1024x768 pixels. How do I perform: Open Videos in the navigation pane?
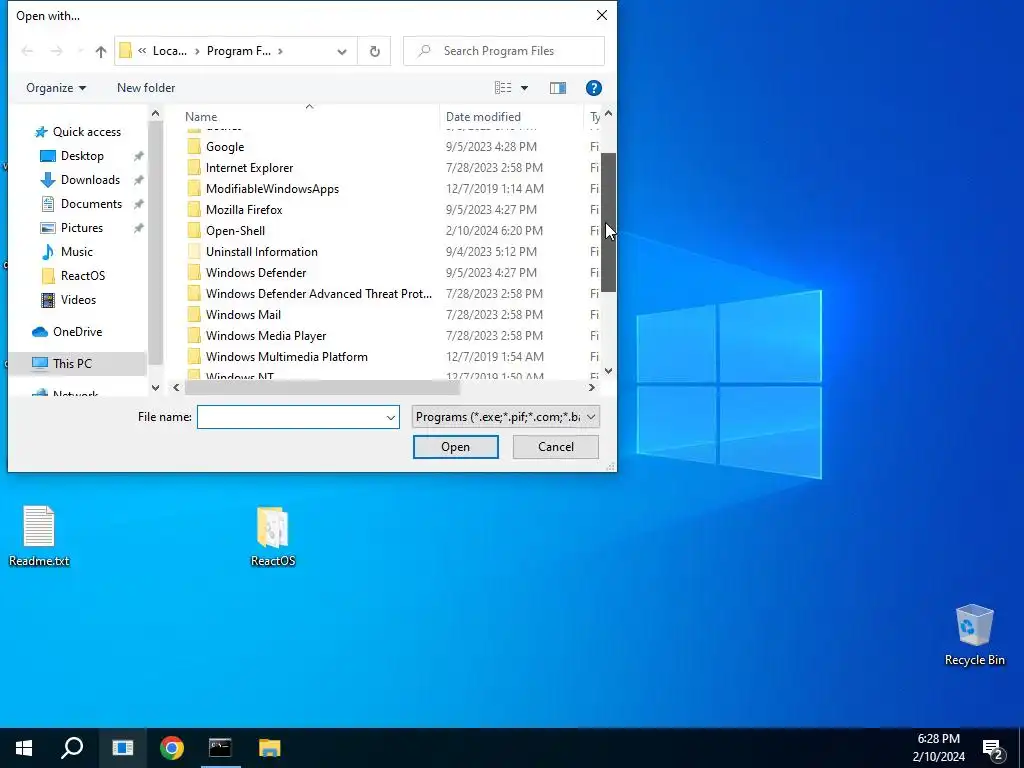click(78, 300)
